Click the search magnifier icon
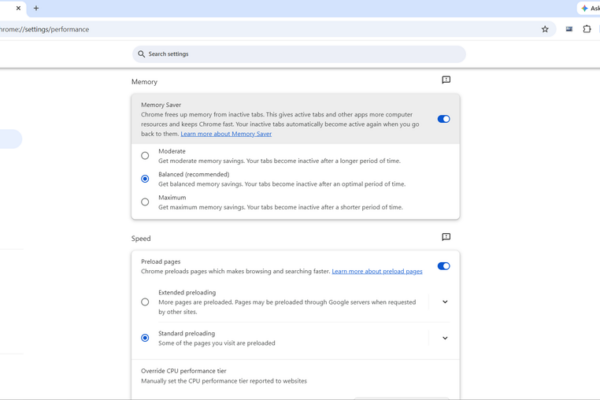The image size is (600, 400). click(x=141, y=54)
